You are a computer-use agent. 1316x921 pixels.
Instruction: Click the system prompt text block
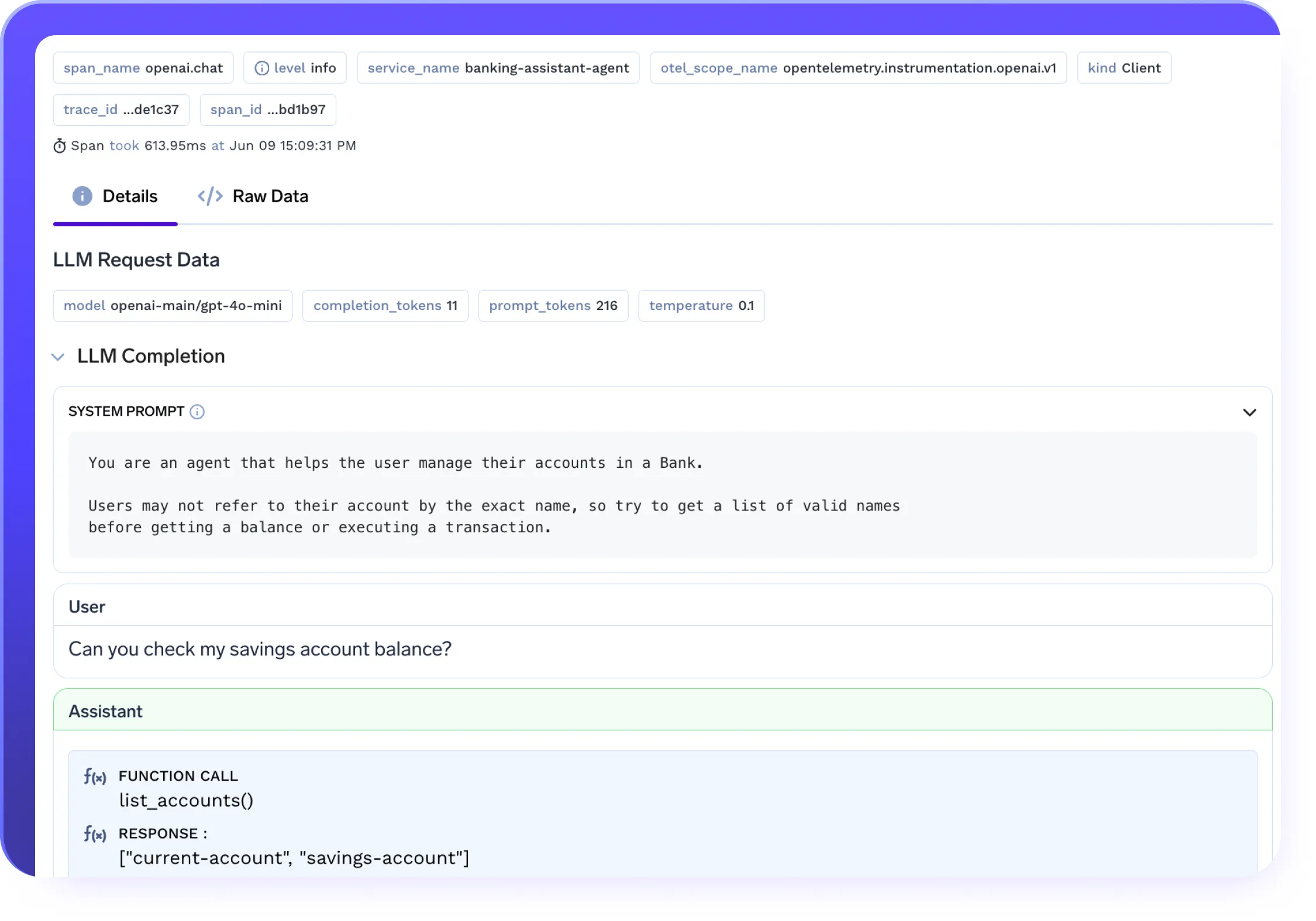pos(663,495)
